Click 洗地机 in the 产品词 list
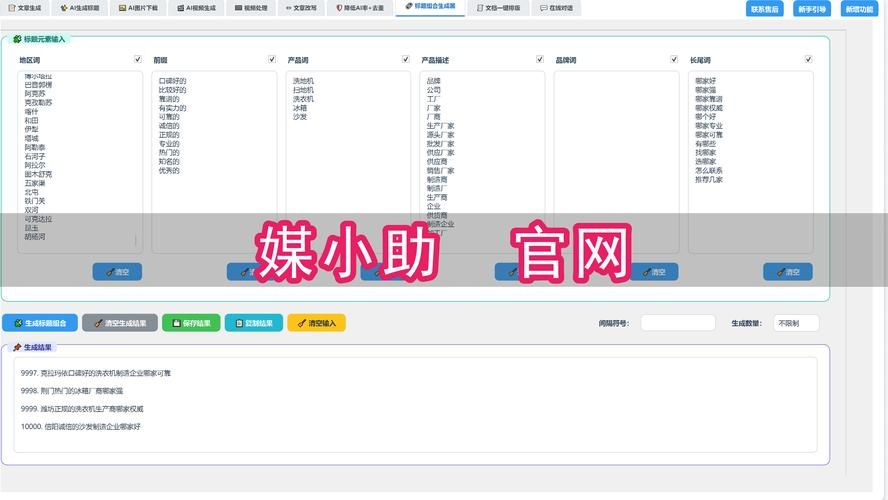This screenshot has width=888, height=500. 303,81
